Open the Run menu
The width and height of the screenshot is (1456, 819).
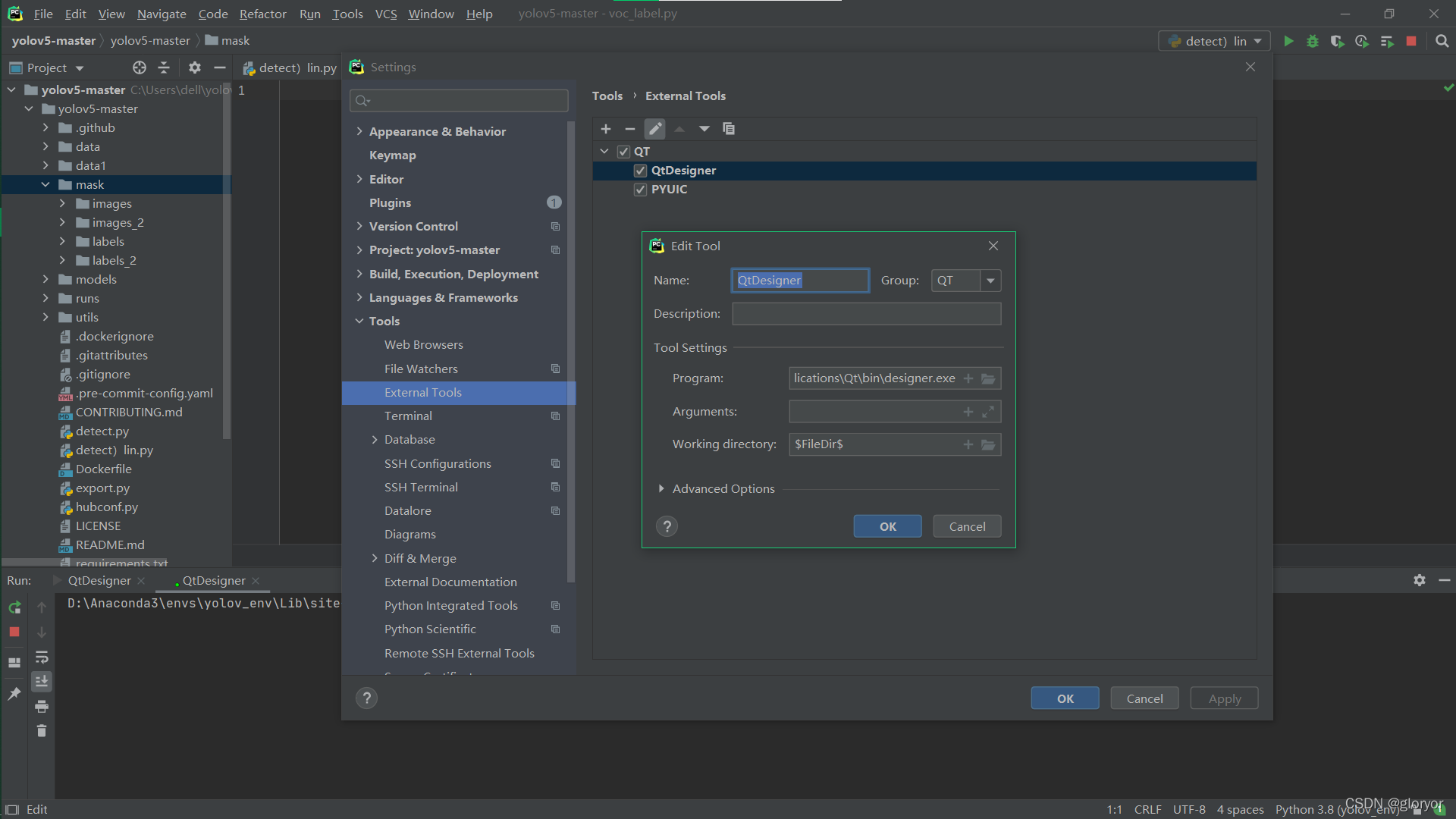pos(309,14)
